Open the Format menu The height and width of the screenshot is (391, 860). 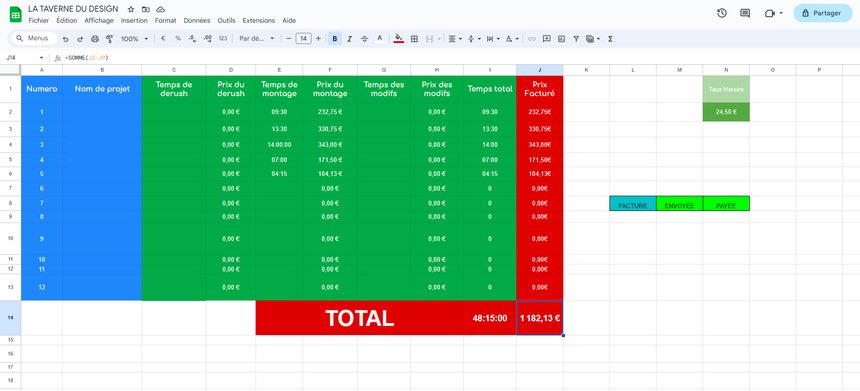pos(166,20)
